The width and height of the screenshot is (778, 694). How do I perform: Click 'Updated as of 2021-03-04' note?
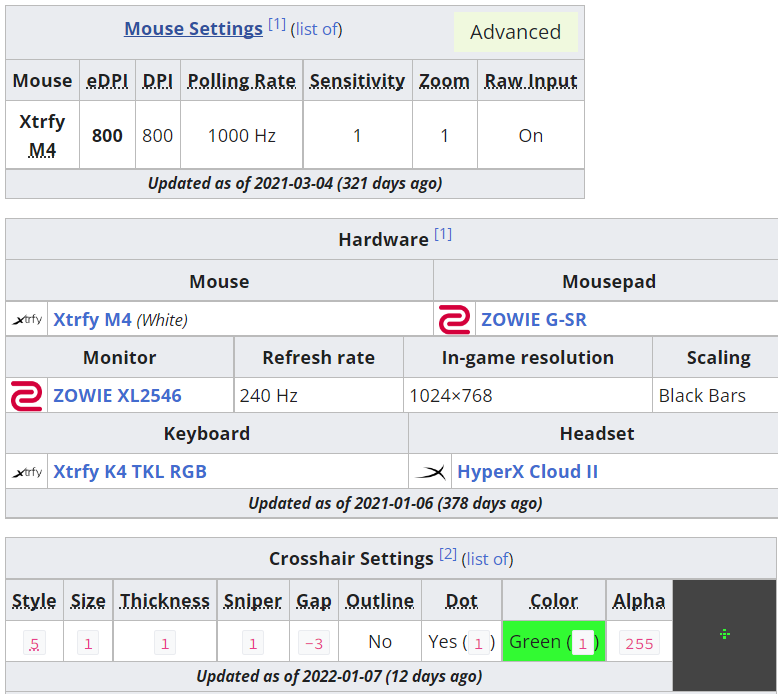295,184
